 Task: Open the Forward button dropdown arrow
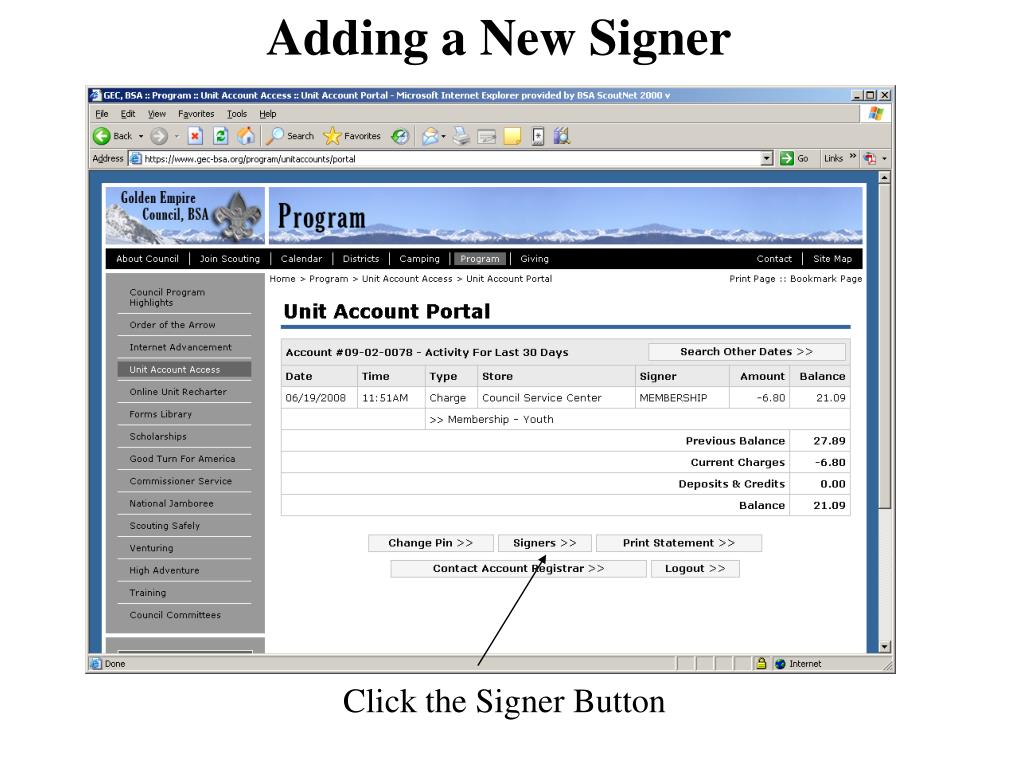click(176, 136)
